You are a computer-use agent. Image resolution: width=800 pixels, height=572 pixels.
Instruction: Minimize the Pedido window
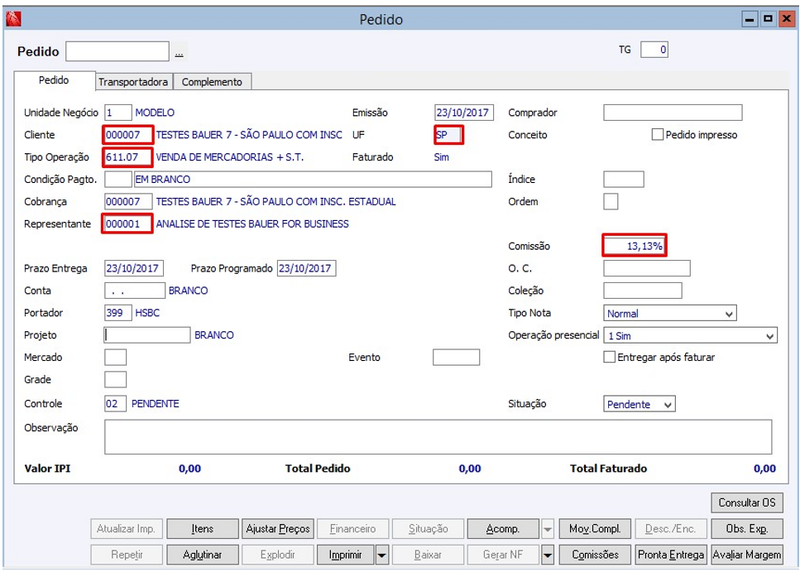(x=749, y=19)
